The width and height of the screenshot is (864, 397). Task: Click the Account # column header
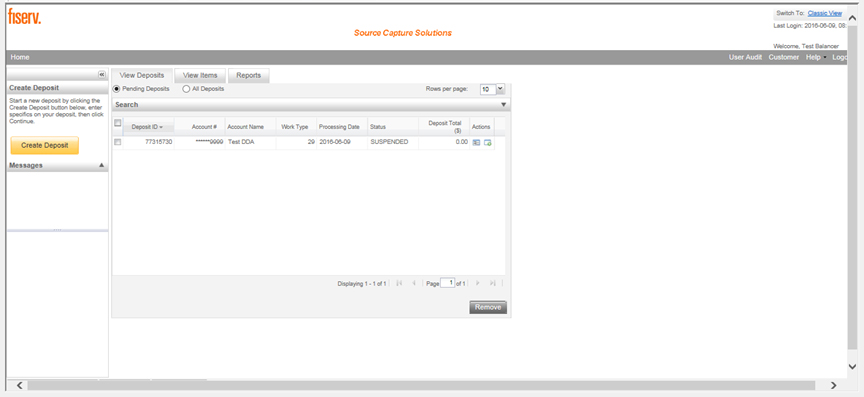point(199,127)
